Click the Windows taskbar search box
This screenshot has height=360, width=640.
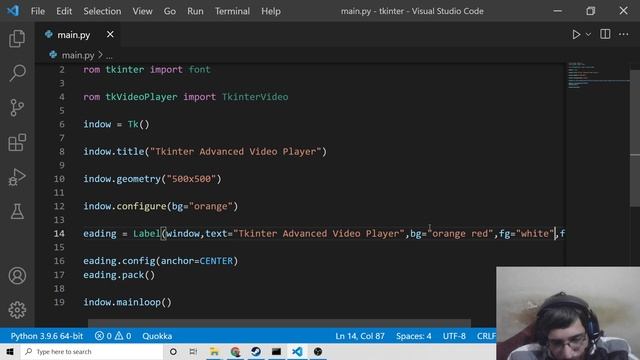(92, 351)
